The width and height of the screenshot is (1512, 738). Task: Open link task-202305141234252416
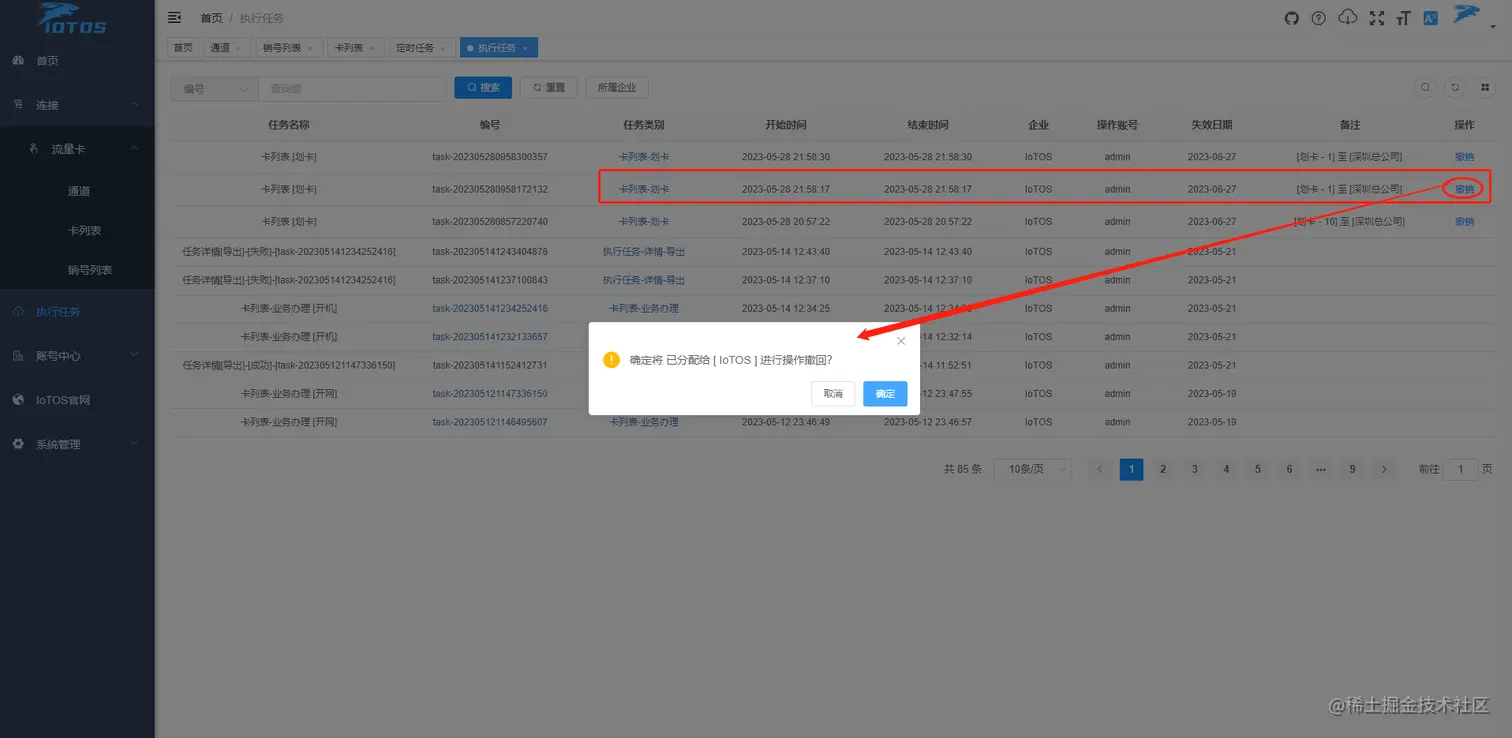coord(490,309)
